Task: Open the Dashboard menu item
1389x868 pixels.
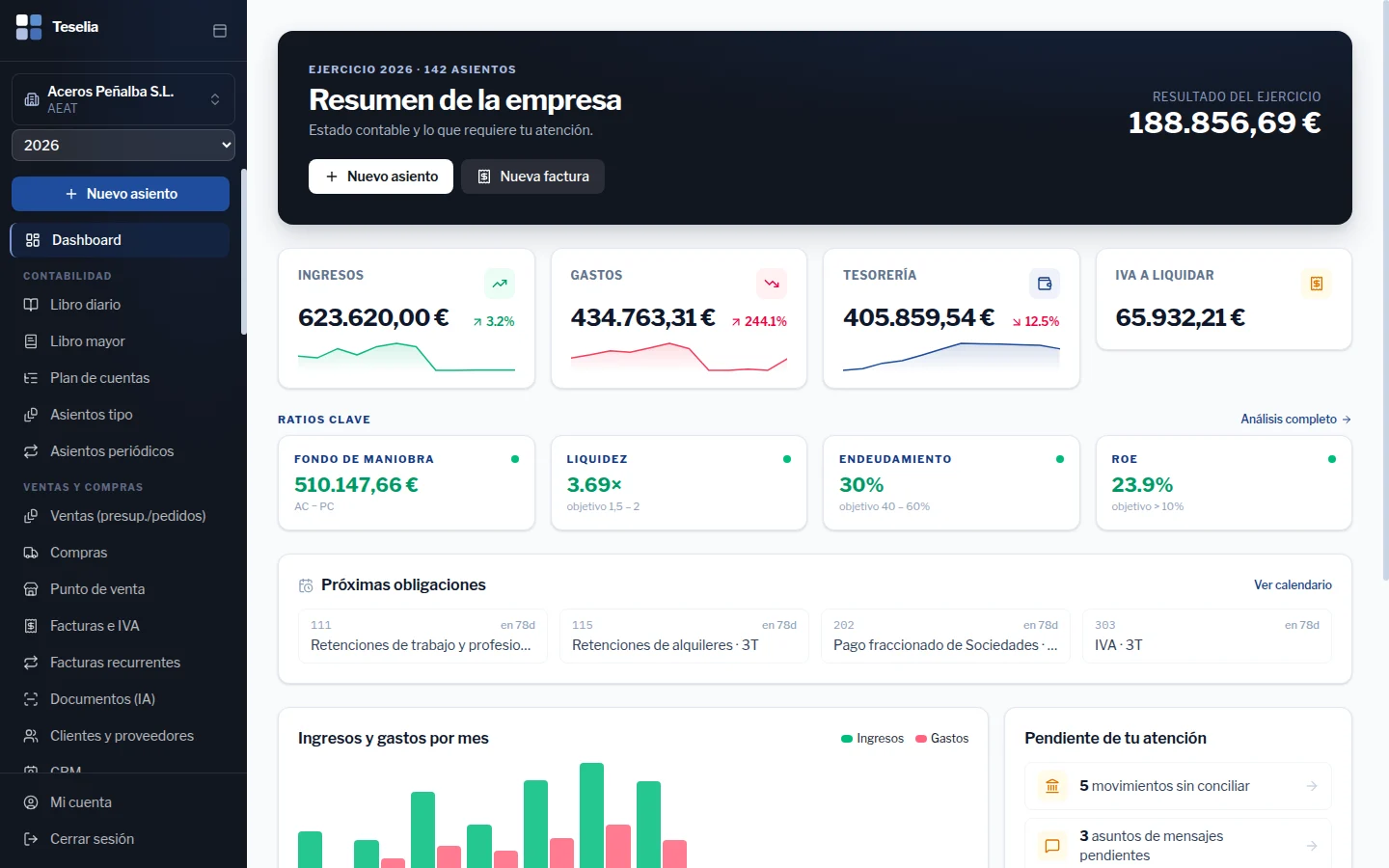Action: tap(120, 240)
